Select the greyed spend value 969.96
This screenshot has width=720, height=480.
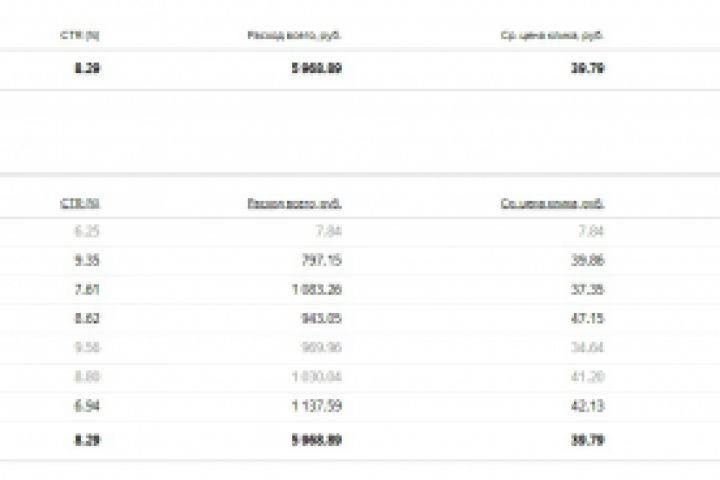point(322,348)
